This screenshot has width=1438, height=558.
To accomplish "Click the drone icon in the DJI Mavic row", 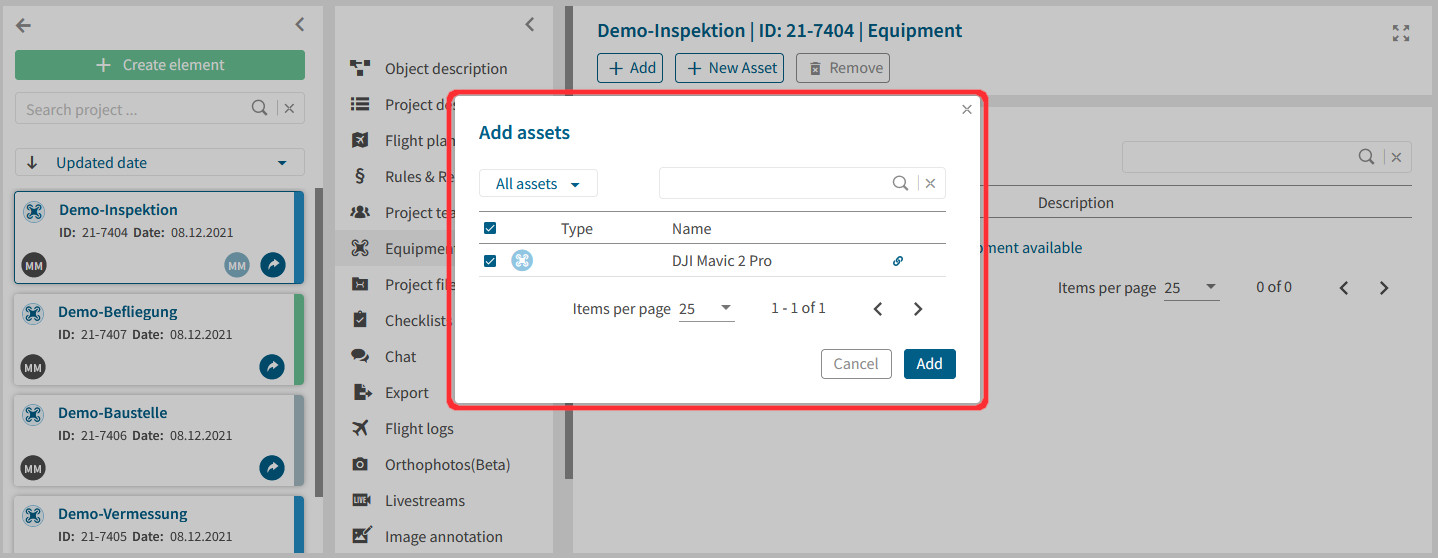I will pyautogui.click(x=522, y=261).
